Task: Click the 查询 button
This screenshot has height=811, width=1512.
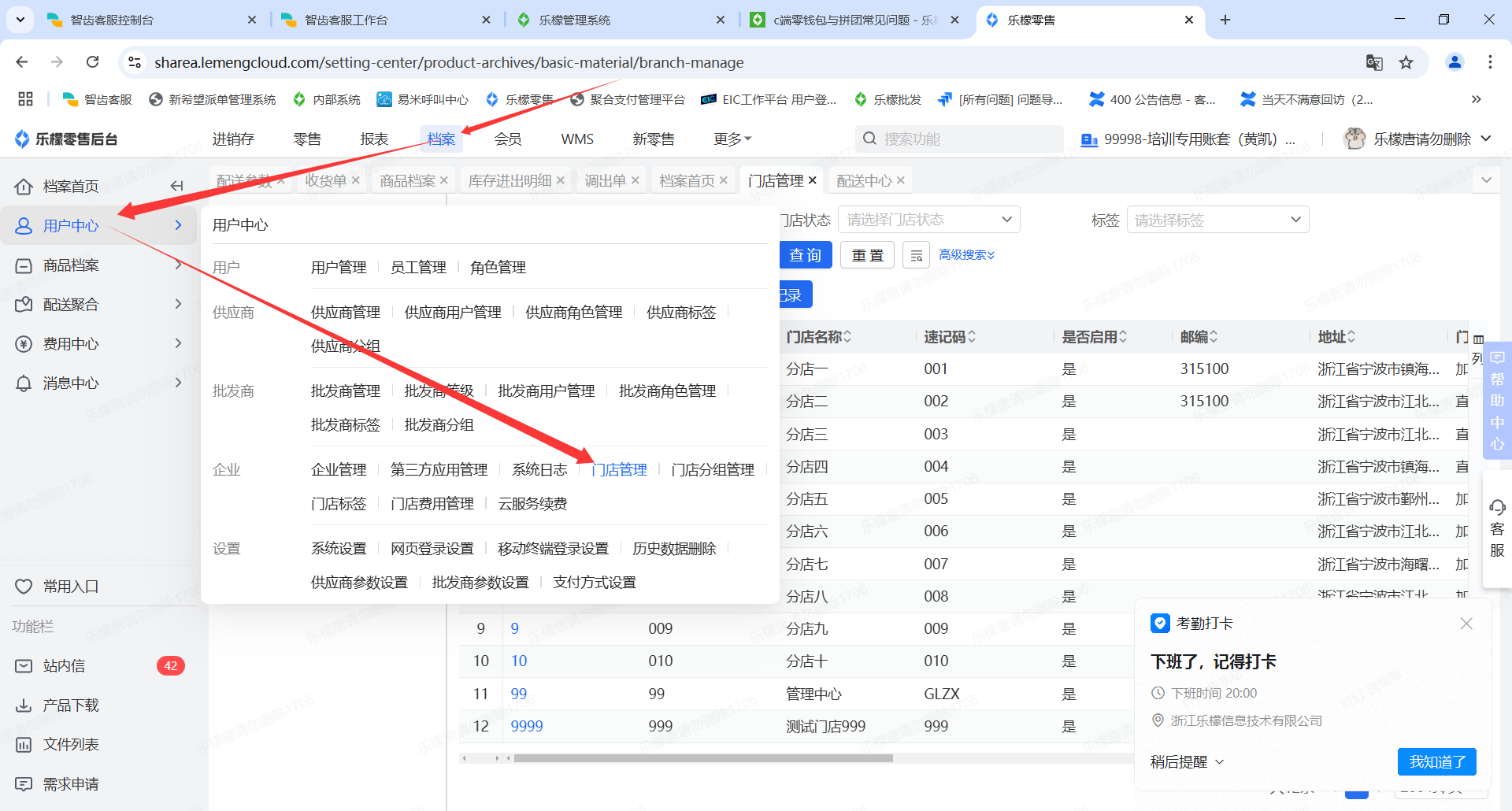Action: tap(805, 256)
